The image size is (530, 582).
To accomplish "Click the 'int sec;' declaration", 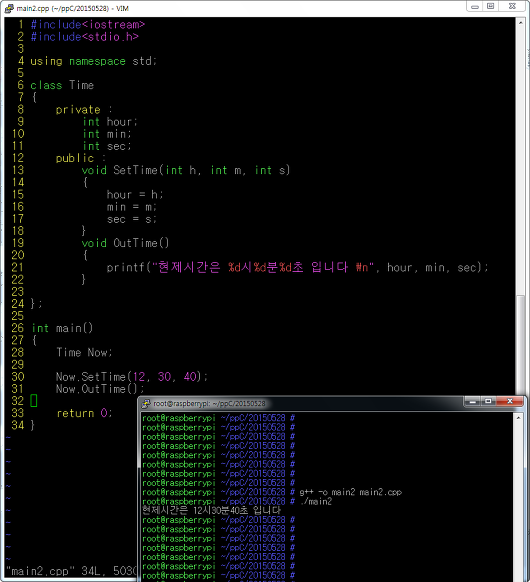I will [107, 146].
